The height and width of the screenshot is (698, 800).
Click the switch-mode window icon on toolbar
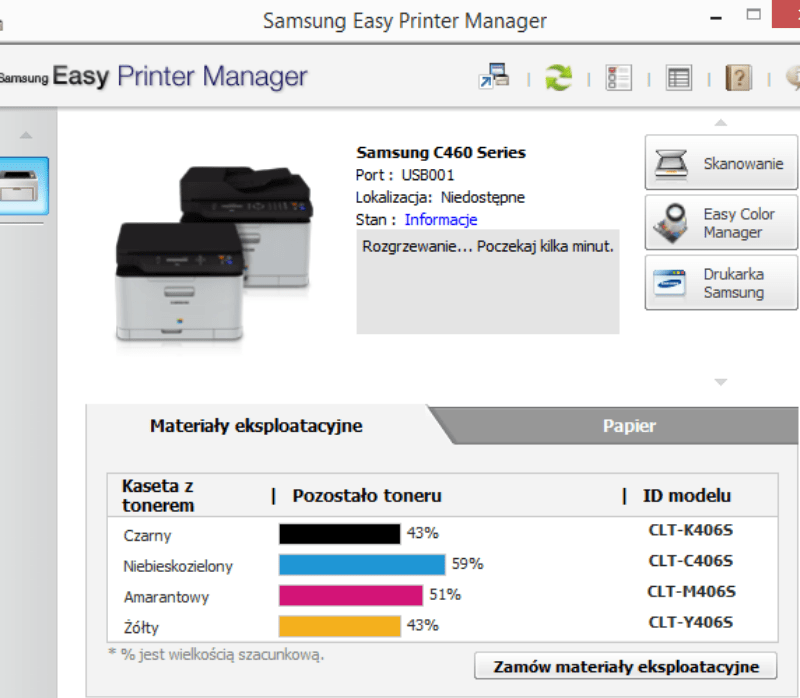pyautogui.click(x=491, y=77)
